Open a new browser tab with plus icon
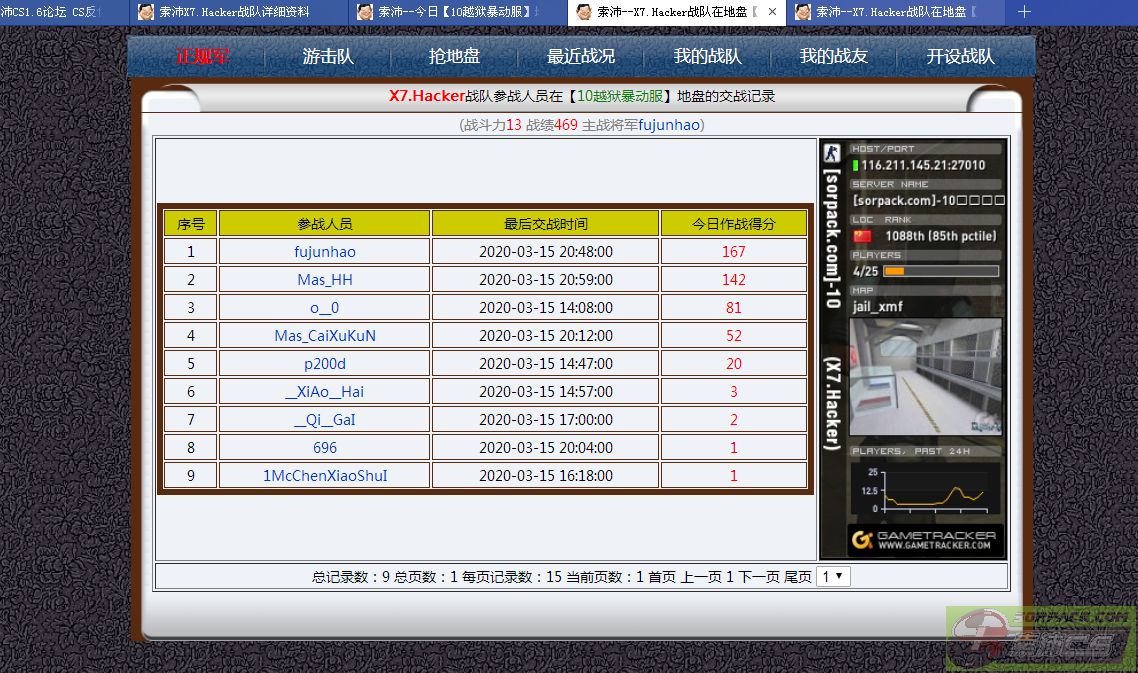 click(1023, 12)
